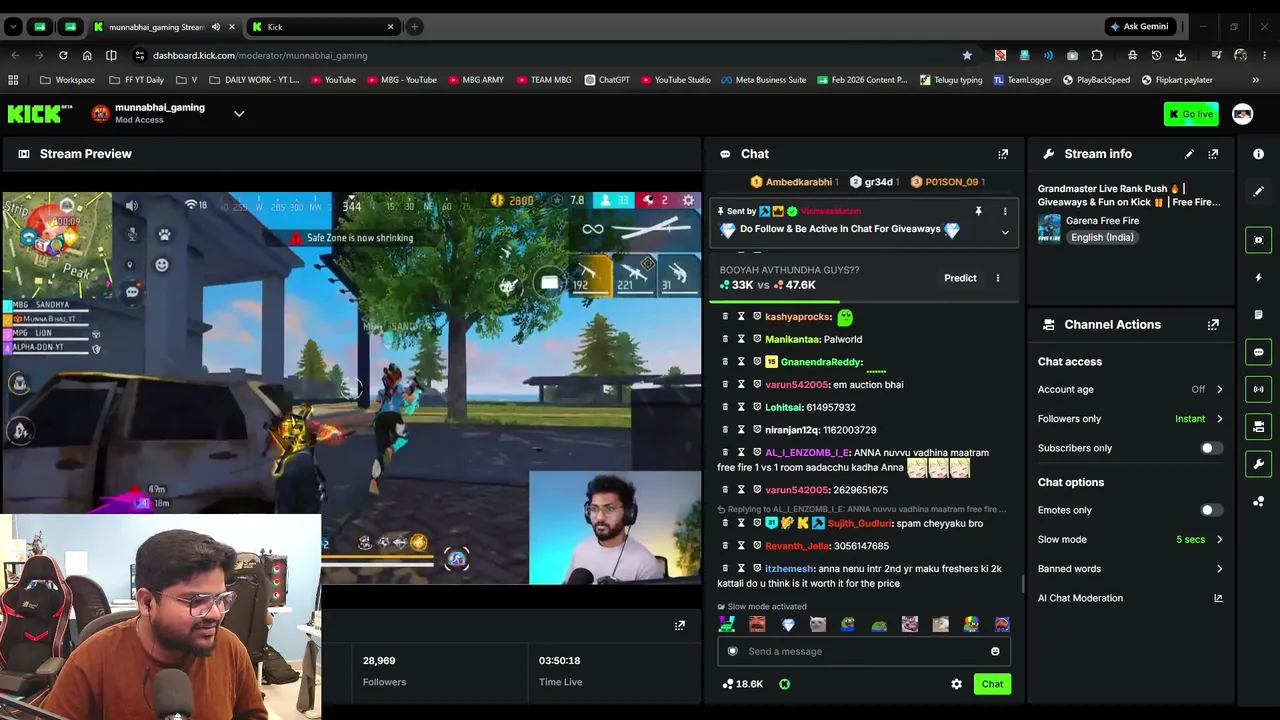Viewport: 1280px width, 720px height.
Task: Toggle the chat panel sidebar icon
Action: coord(1258,352)
